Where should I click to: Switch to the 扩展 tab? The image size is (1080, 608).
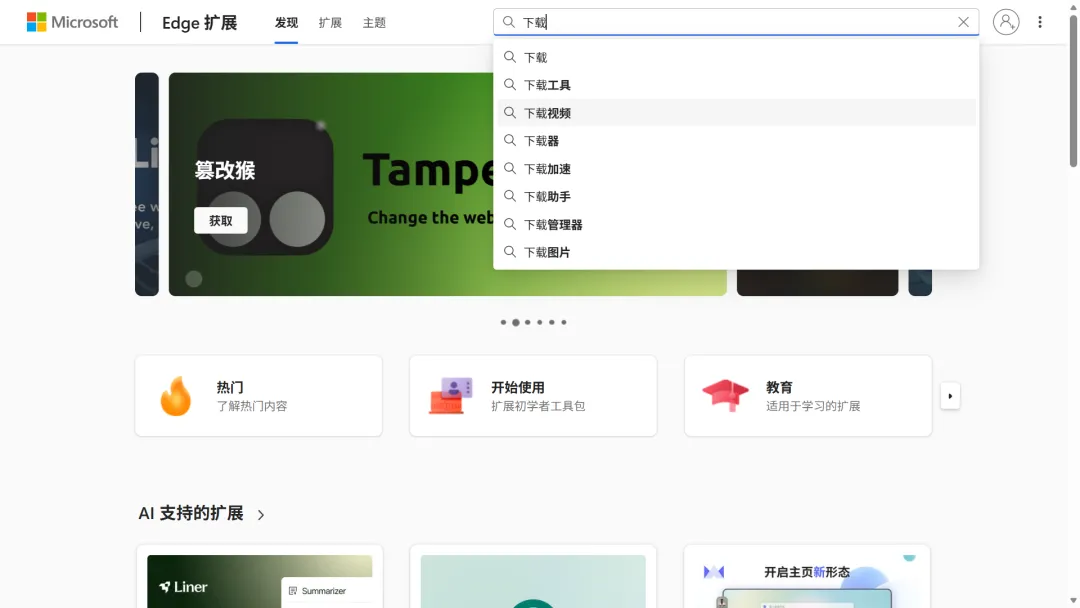330,23
